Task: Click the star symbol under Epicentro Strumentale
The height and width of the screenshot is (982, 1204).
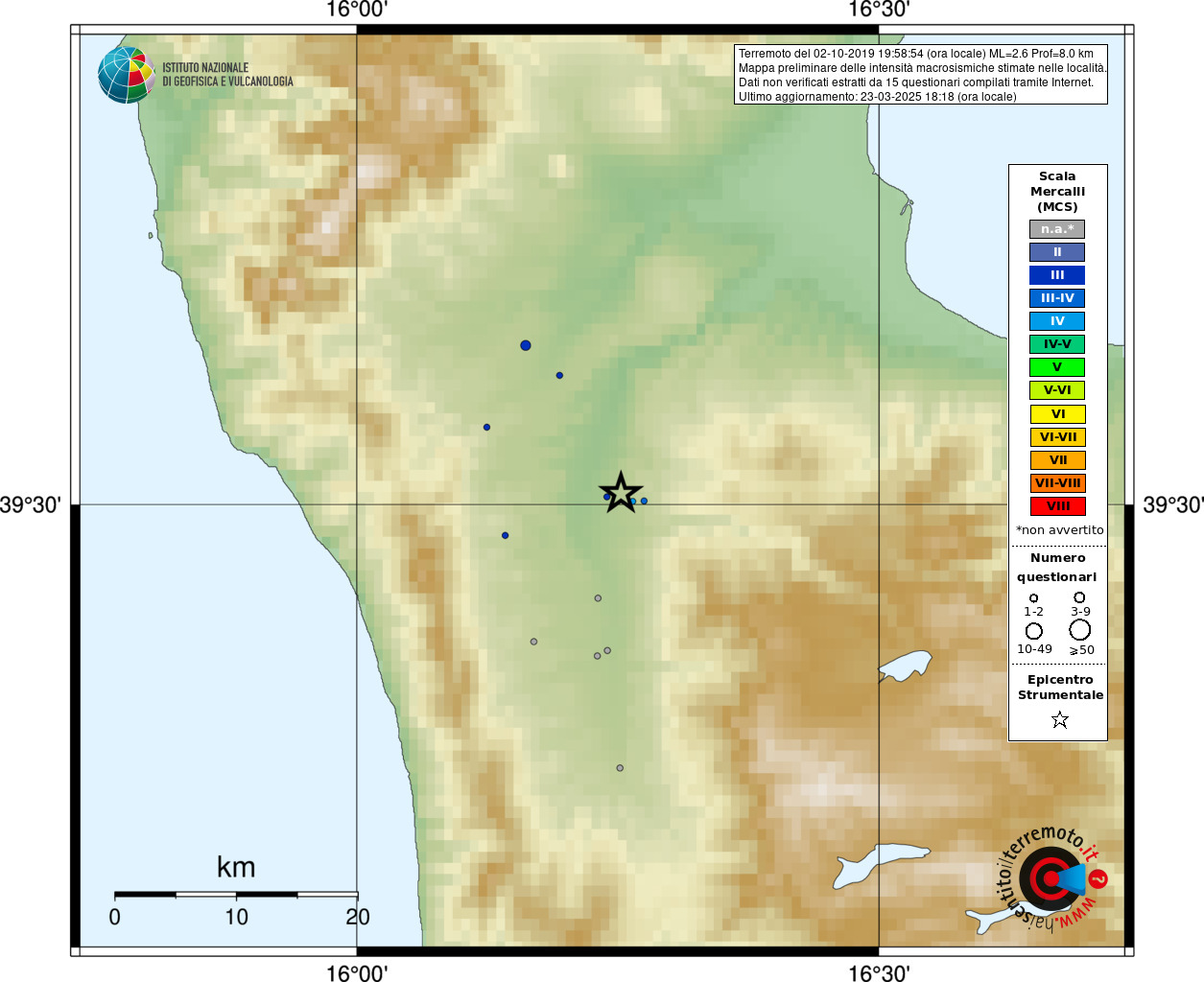Action: tap(1060, 719)
